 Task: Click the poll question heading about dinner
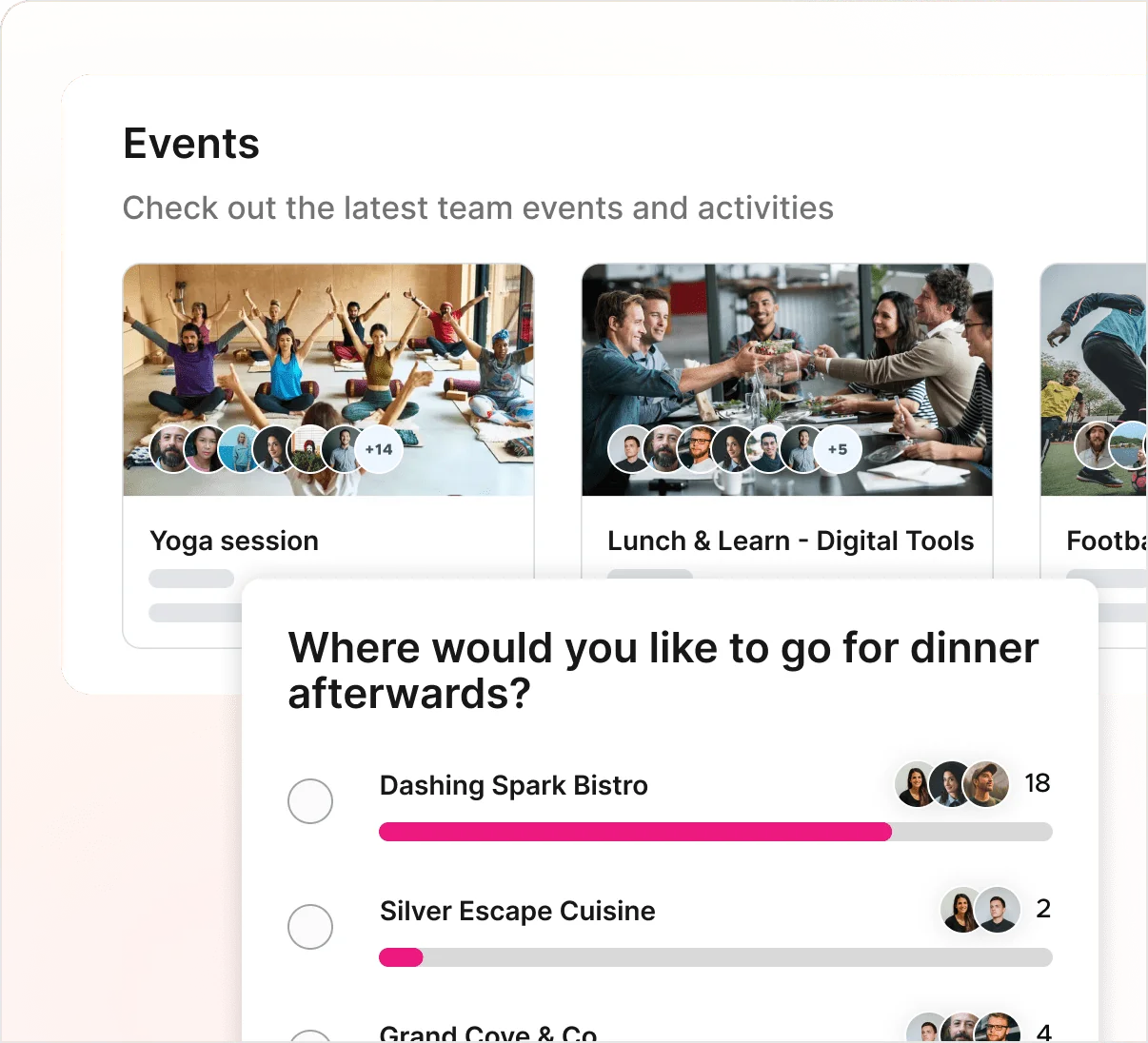pos(663,670)
